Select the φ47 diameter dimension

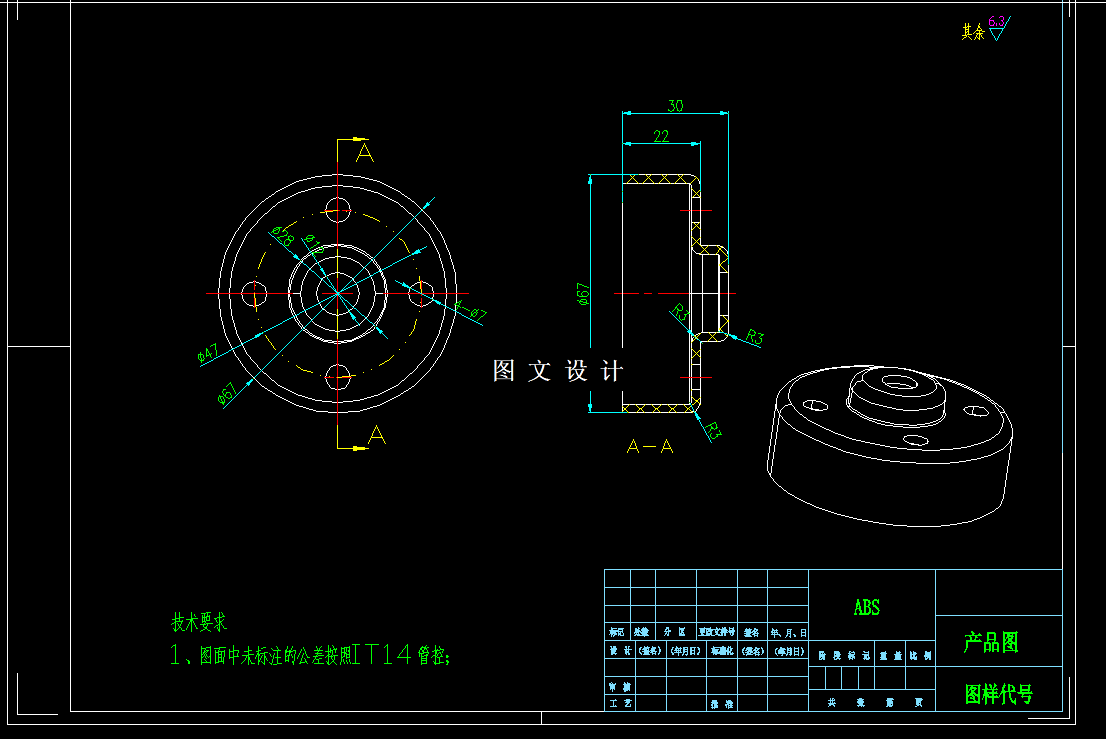point(208,354)
